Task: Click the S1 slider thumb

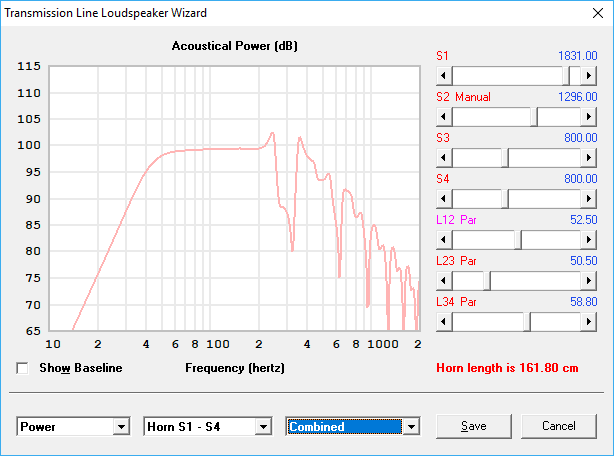Action: (566, 76)
